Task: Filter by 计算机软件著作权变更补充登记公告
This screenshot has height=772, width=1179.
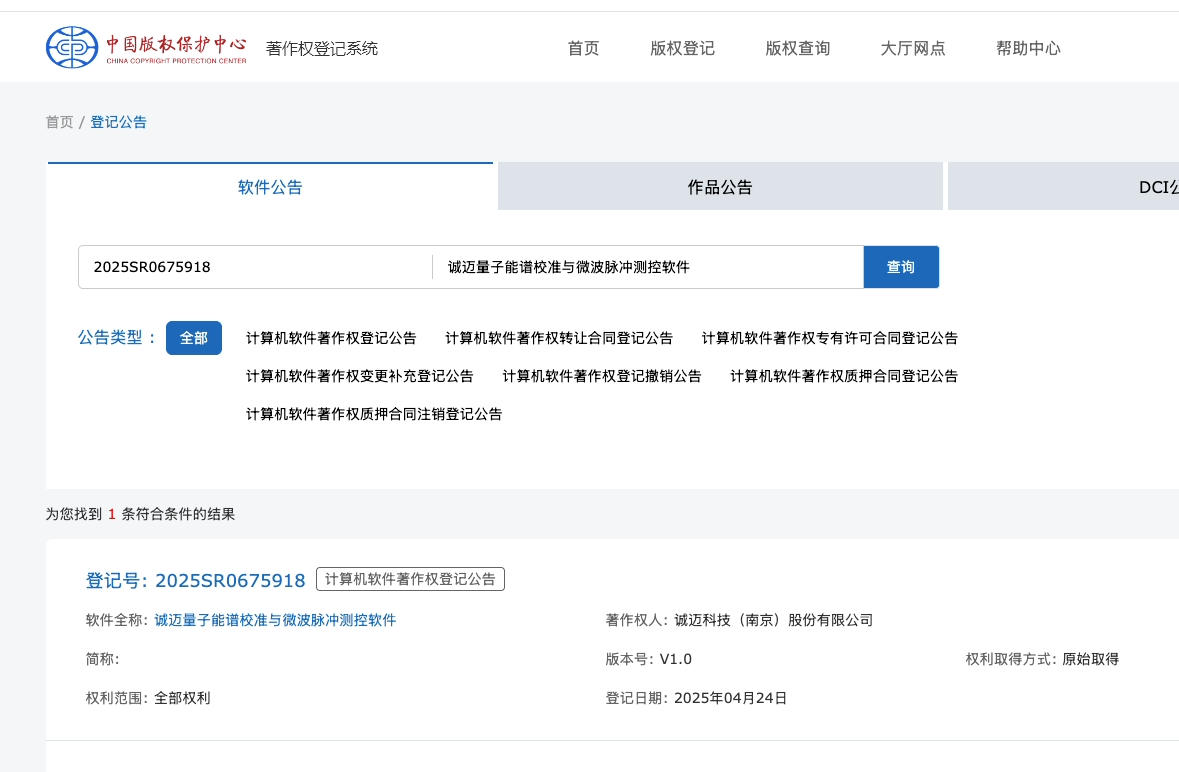Action: 359,376
